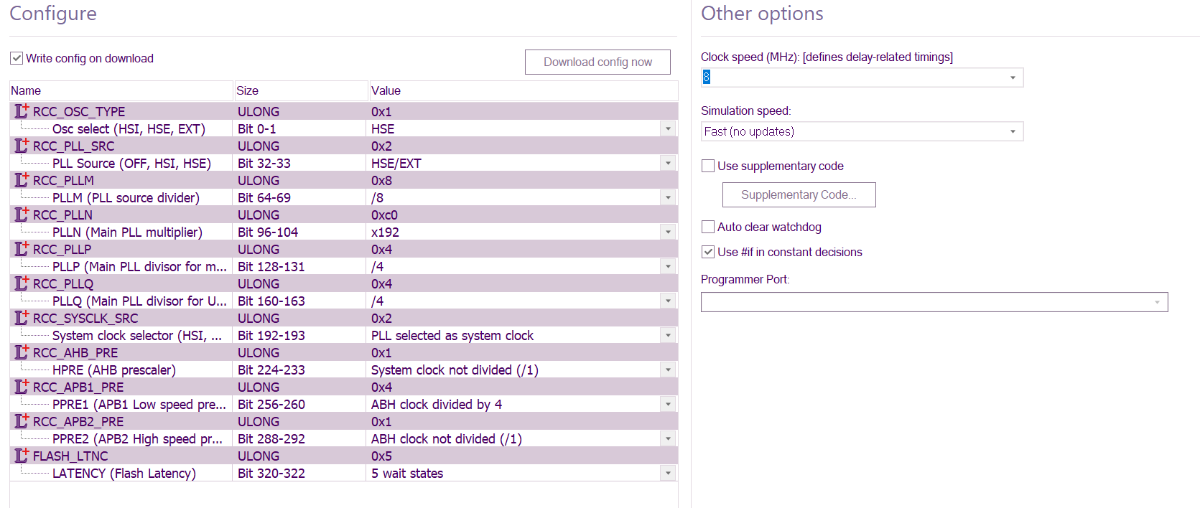Image resolution: width=1200 pixels, height=508 pixels.
Task: Disable Use #if in constant decisions
Action: click(x=708, y=252)
